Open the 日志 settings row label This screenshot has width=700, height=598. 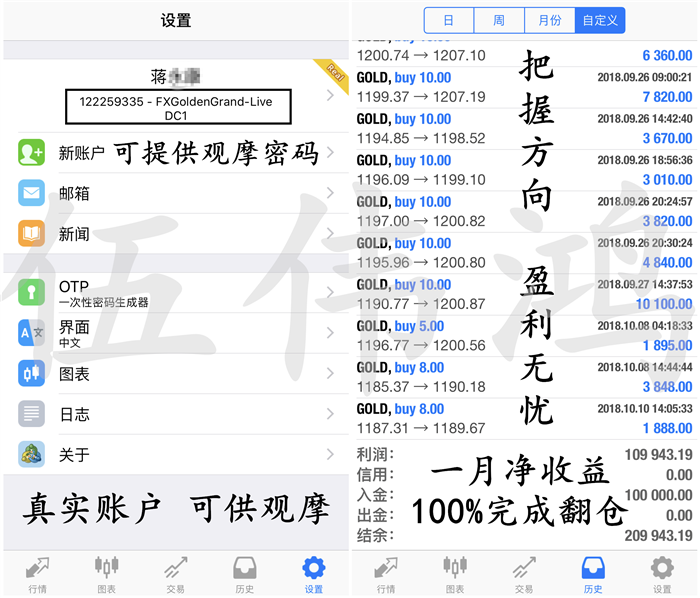pos(74,415)
